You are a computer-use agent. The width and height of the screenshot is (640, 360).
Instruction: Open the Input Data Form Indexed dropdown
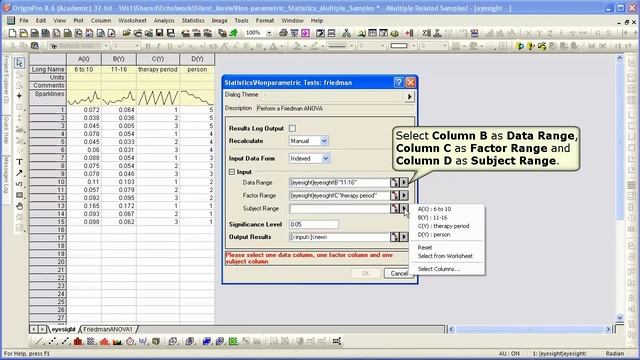325,158
